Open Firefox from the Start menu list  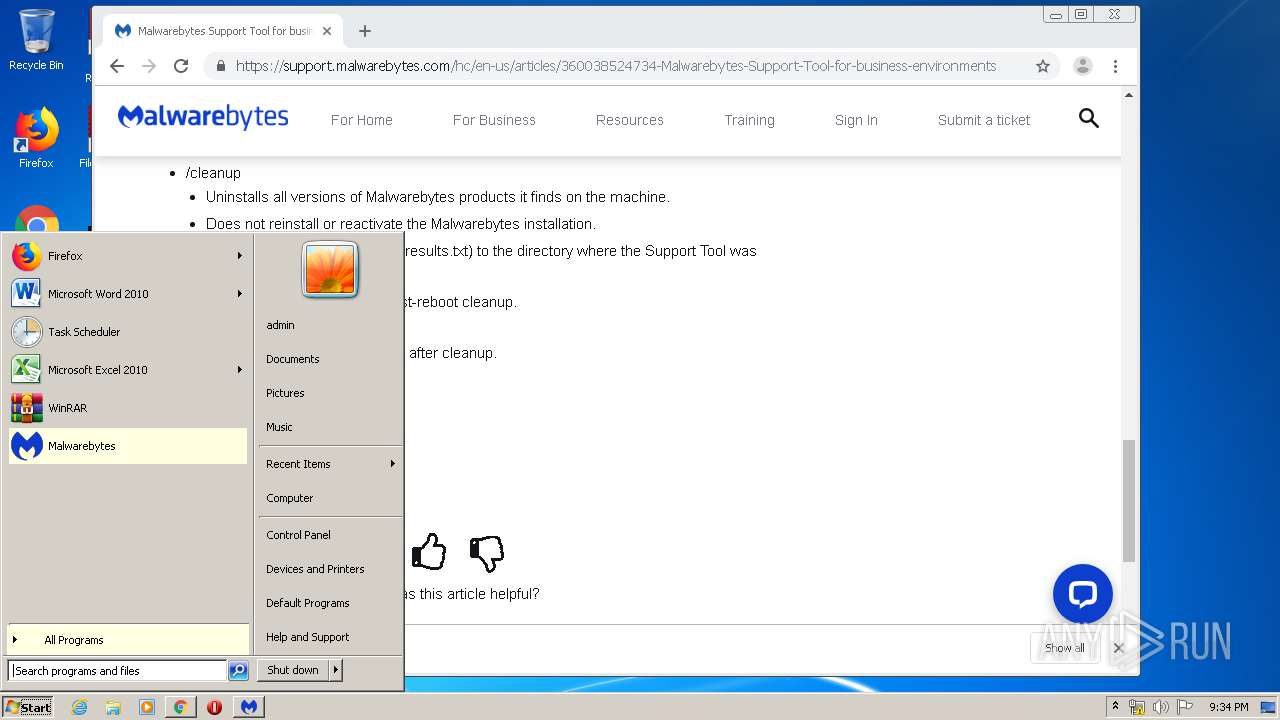[127, 256]
